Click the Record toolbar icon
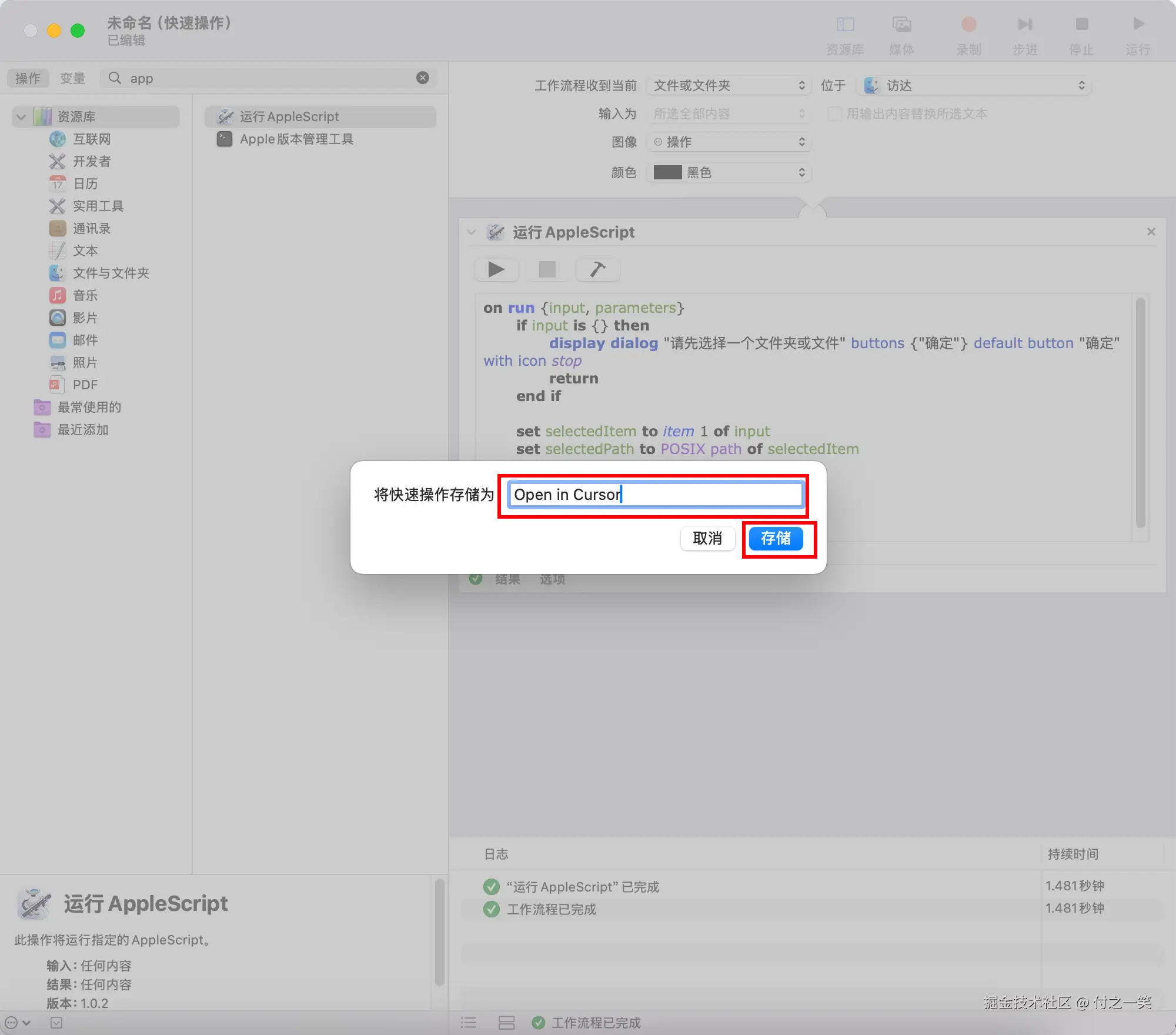 [x=968, y=25]
